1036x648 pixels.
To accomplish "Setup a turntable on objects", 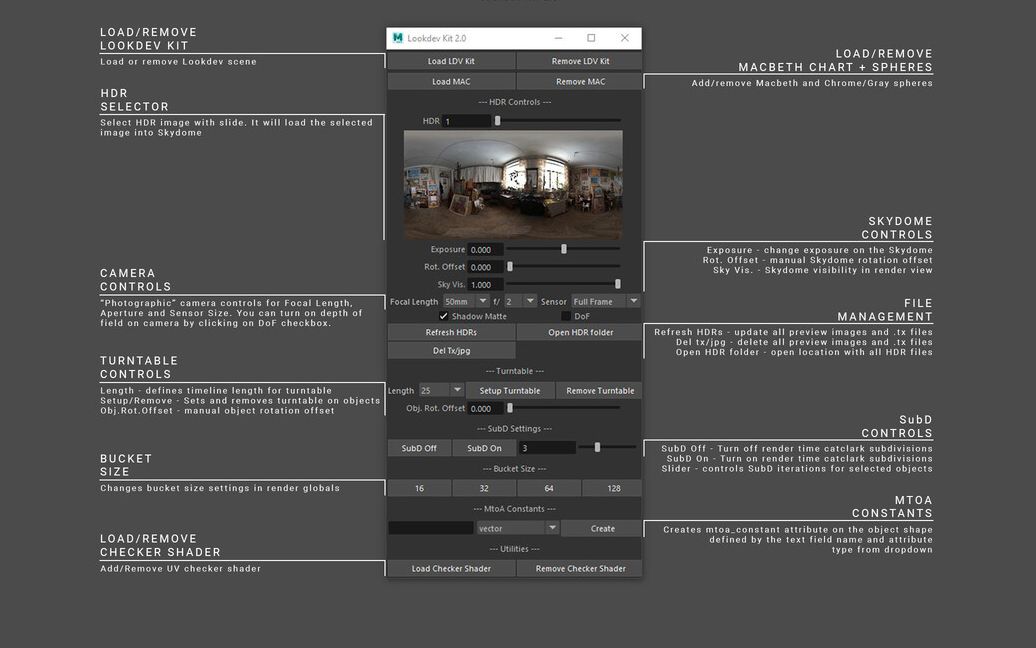I will [511, 390].
